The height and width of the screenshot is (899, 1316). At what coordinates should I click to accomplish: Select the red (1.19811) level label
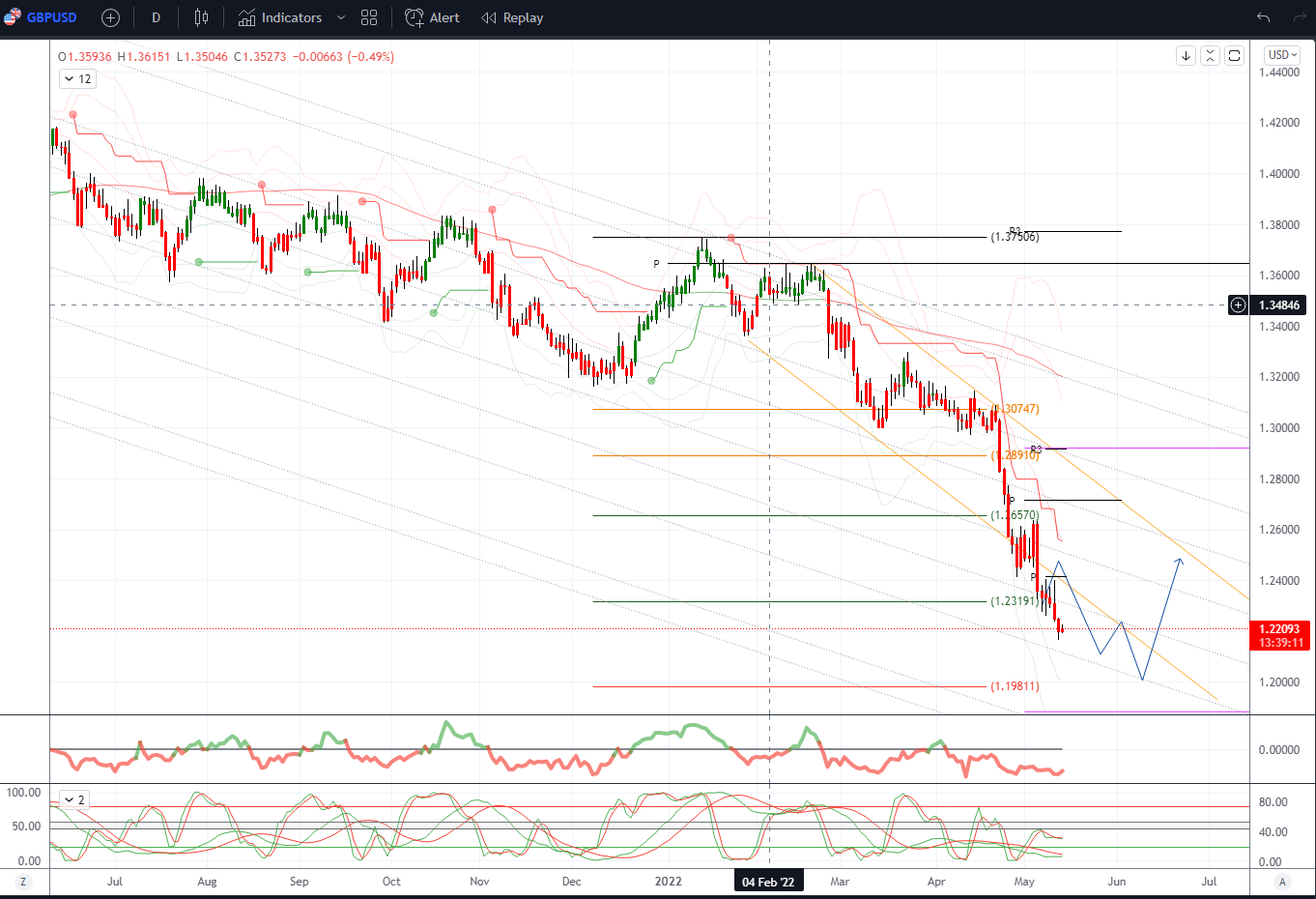click(x=1015, y=686)
